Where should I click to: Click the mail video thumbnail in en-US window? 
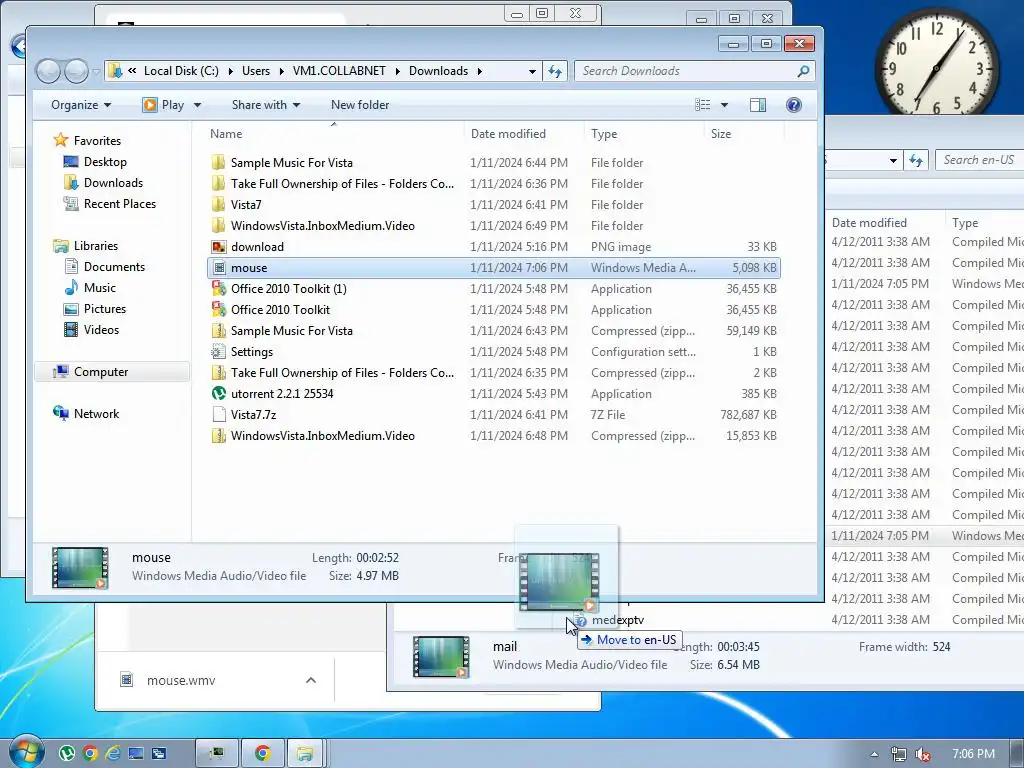pos(441,656)
